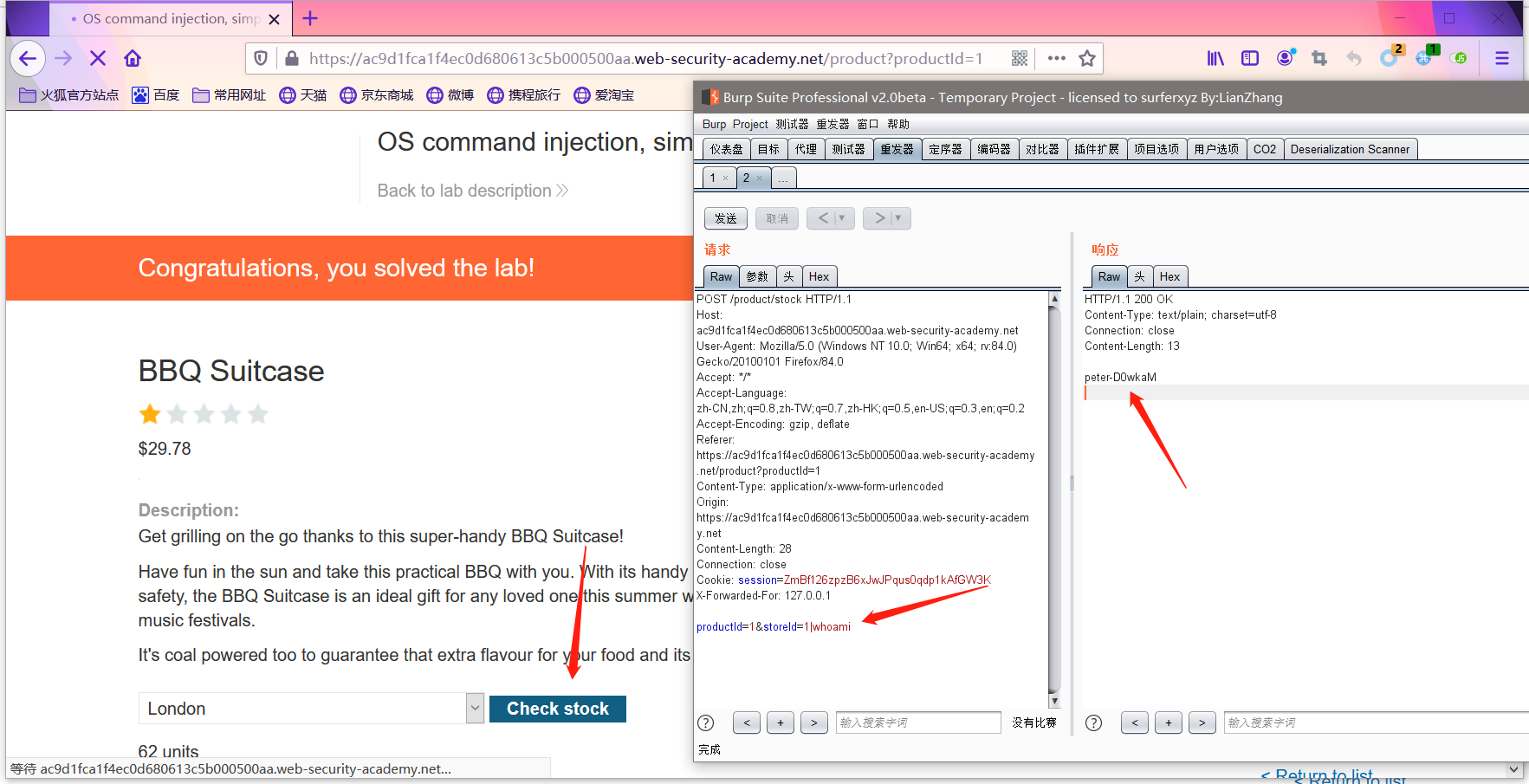This screenshot has width=1529, height=784.
Task: Toggle the Firefox sidebar view icon
Action: [x=1250, y=58]
